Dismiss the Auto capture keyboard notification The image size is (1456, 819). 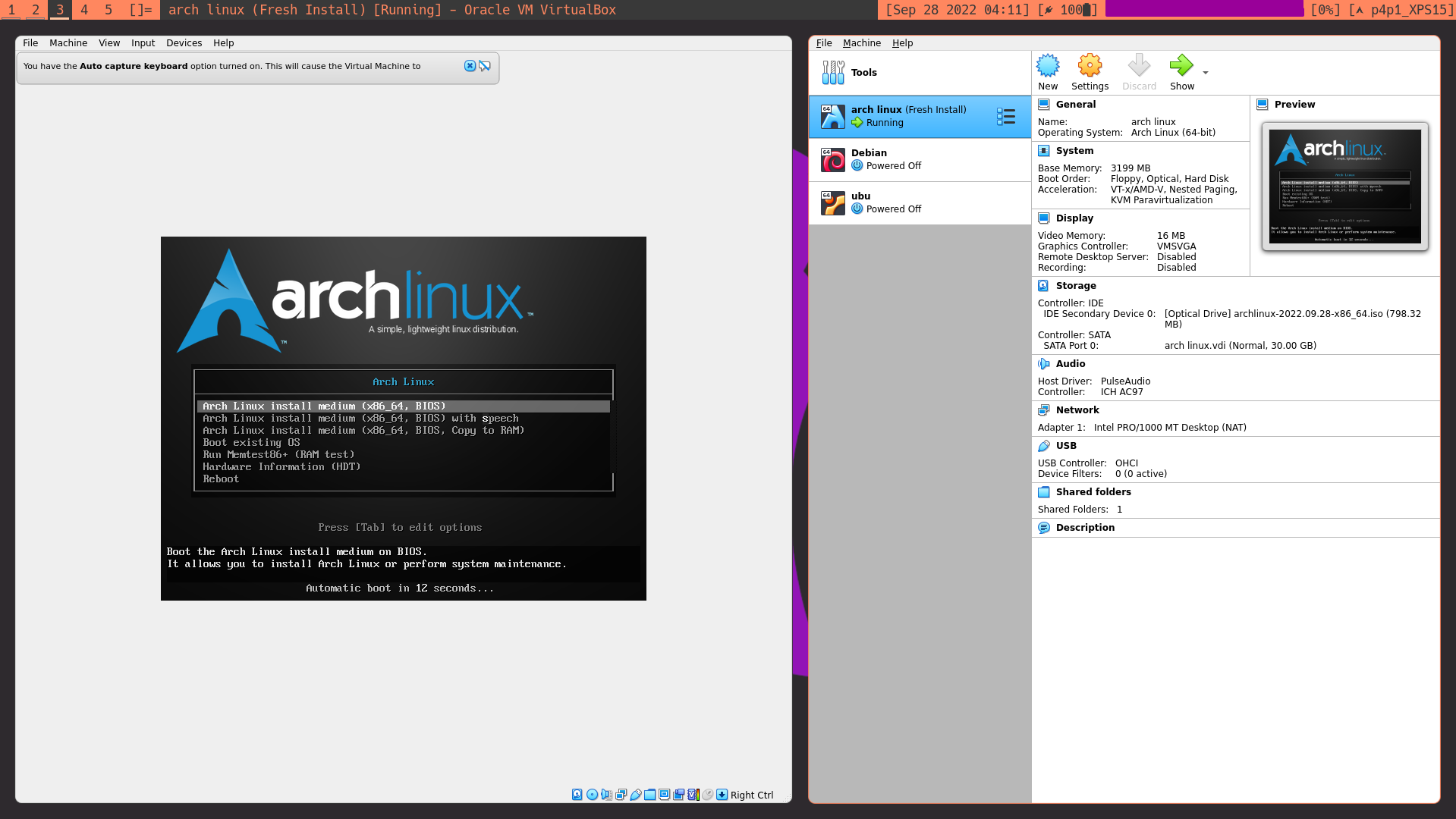[x=470, y=66]
